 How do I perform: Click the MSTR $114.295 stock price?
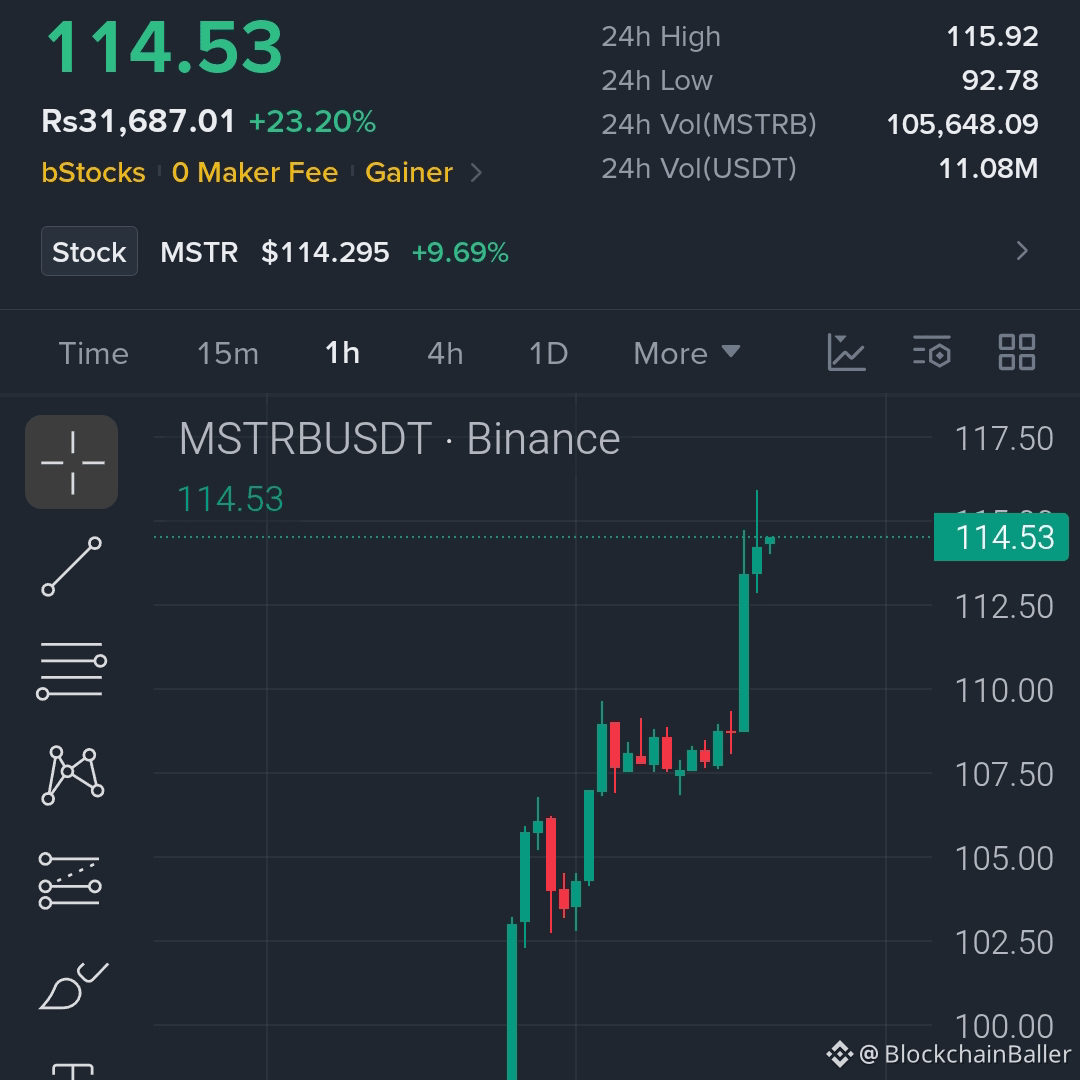click(275, 252)
